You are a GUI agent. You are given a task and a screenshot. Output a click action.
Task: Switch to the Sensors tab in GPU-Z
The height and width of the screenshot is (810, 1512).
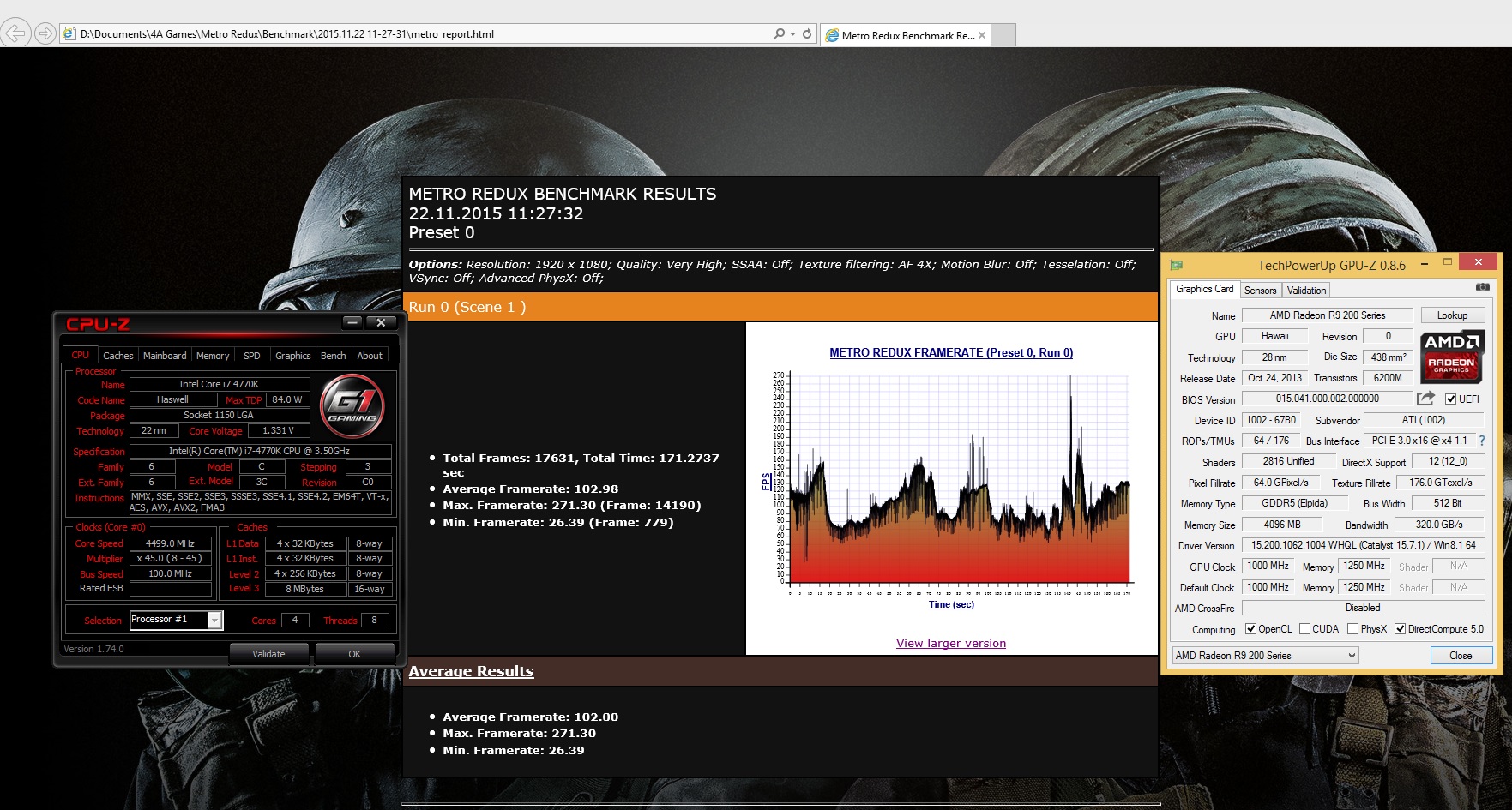tap(1261, 291)
